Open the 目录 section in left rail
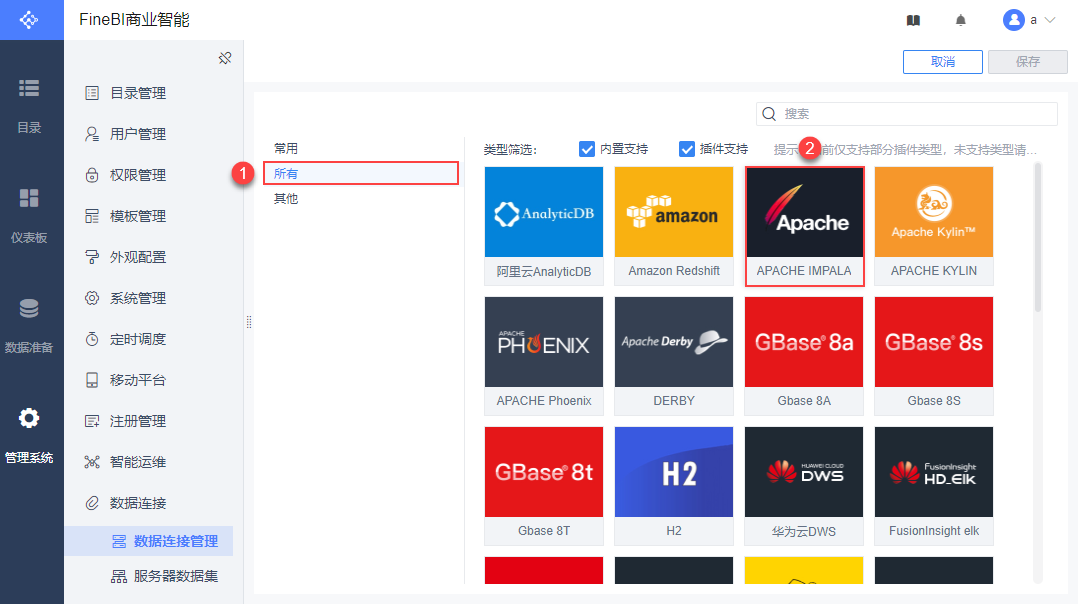Image resolution: width=1078 pixels, height=604 pixels. click(29, 105)
